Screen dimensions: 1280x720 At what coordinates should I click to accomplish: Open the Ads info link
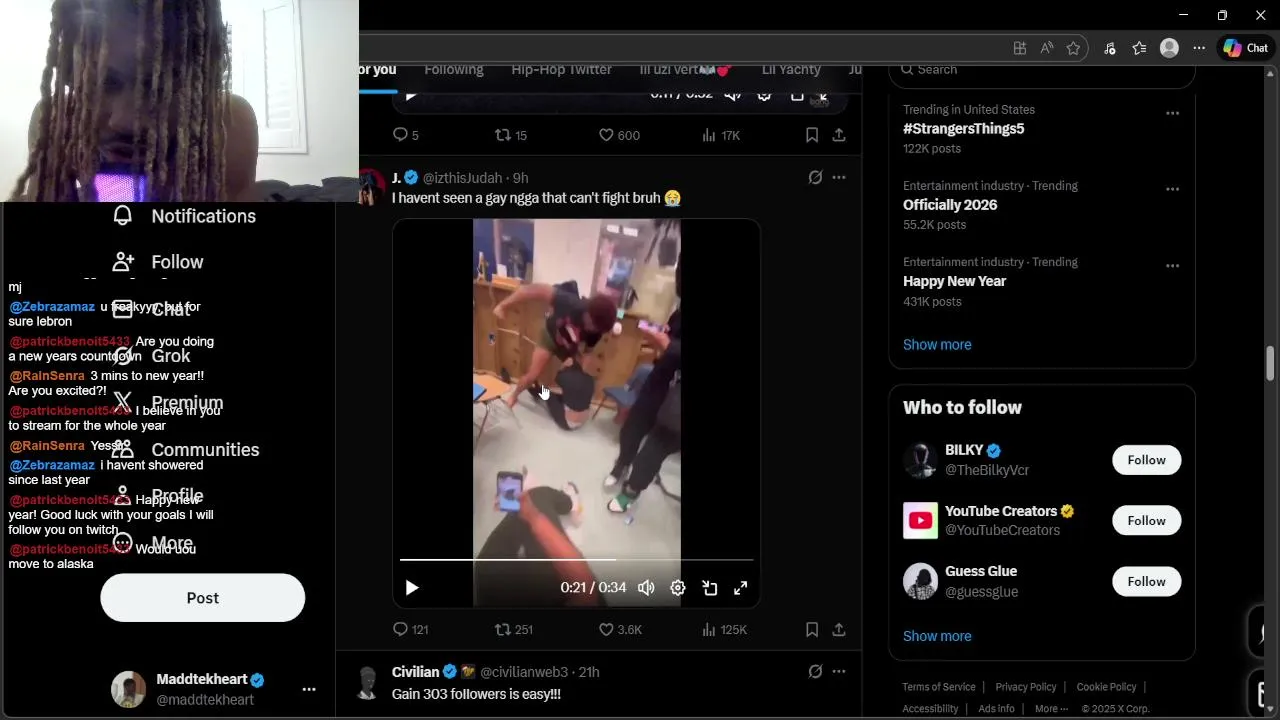pyautogui.click(x=996, y=709)
